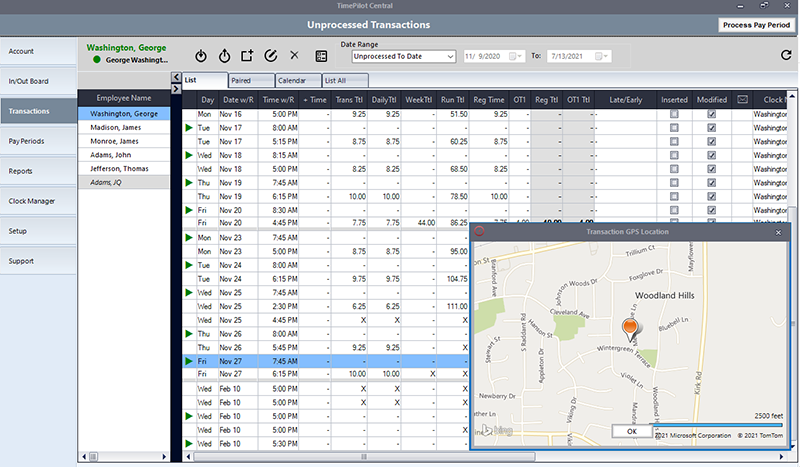This screenshot has width=800, height=467.
Task: Click the Process Pay Period button
Action: (755, 24)
